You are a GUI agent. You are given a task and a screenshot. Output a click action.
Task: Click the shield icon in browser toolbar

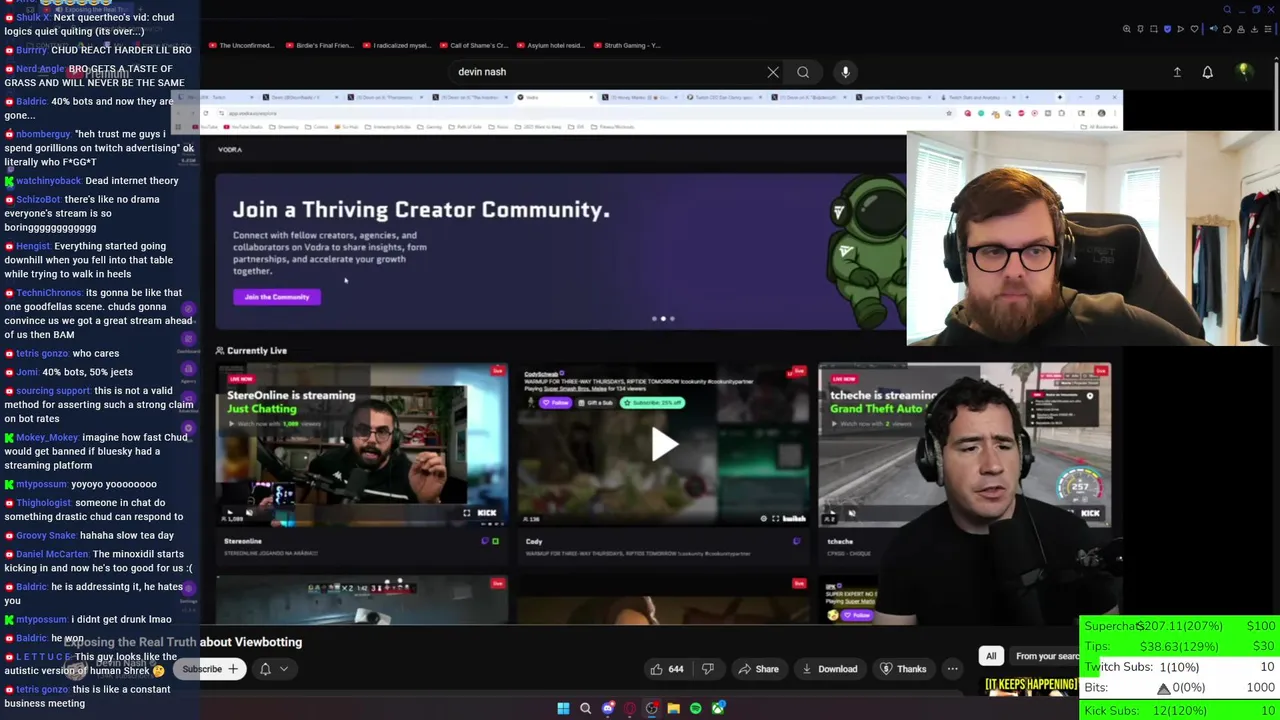1167,29
